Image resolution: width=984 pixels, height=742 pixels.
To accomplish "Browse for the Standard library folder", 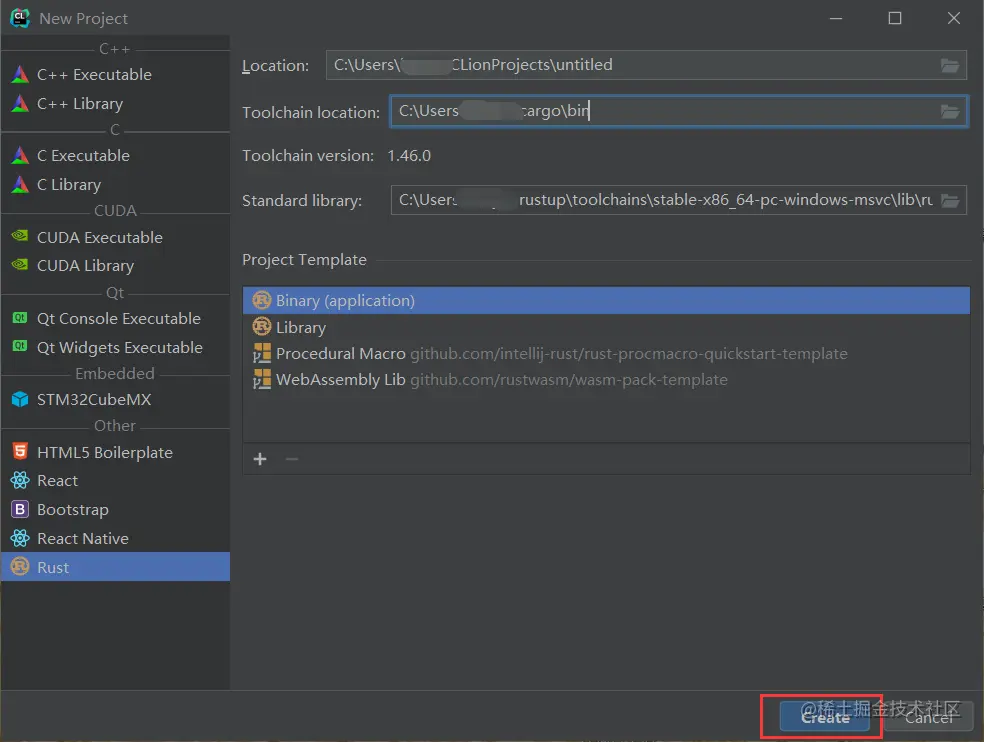I will pyautogui.click(x=949, y=201).
